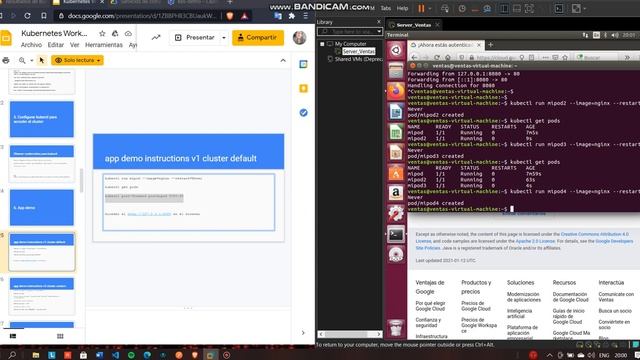The image size is (640, 360).
Task: Click VMware snapshot clock icon
Action: [462, 9]
